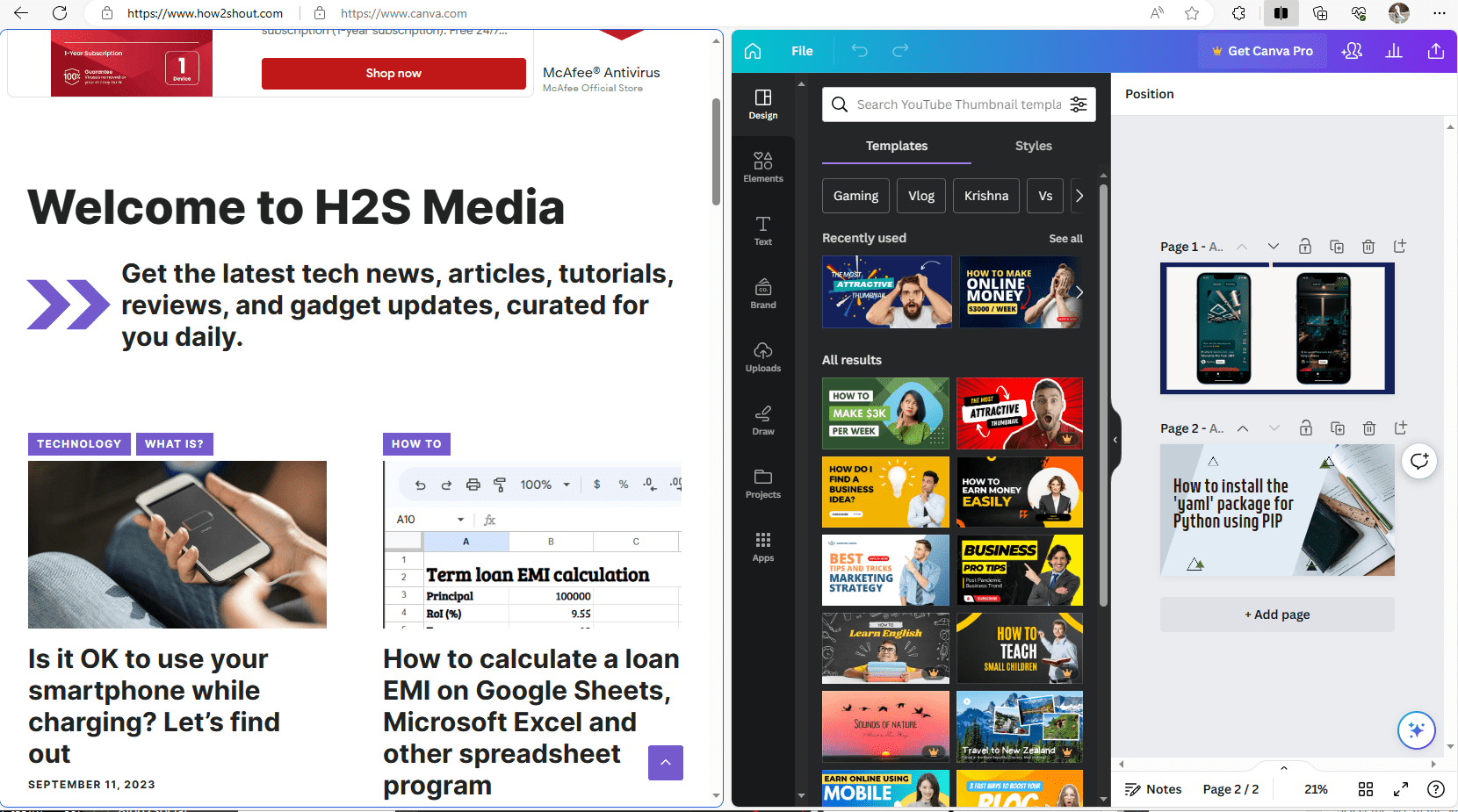Click the scroll-to-top purple button
This screenshot has height=812, width=1458.
pyautogui.click(x=666, y=763)
